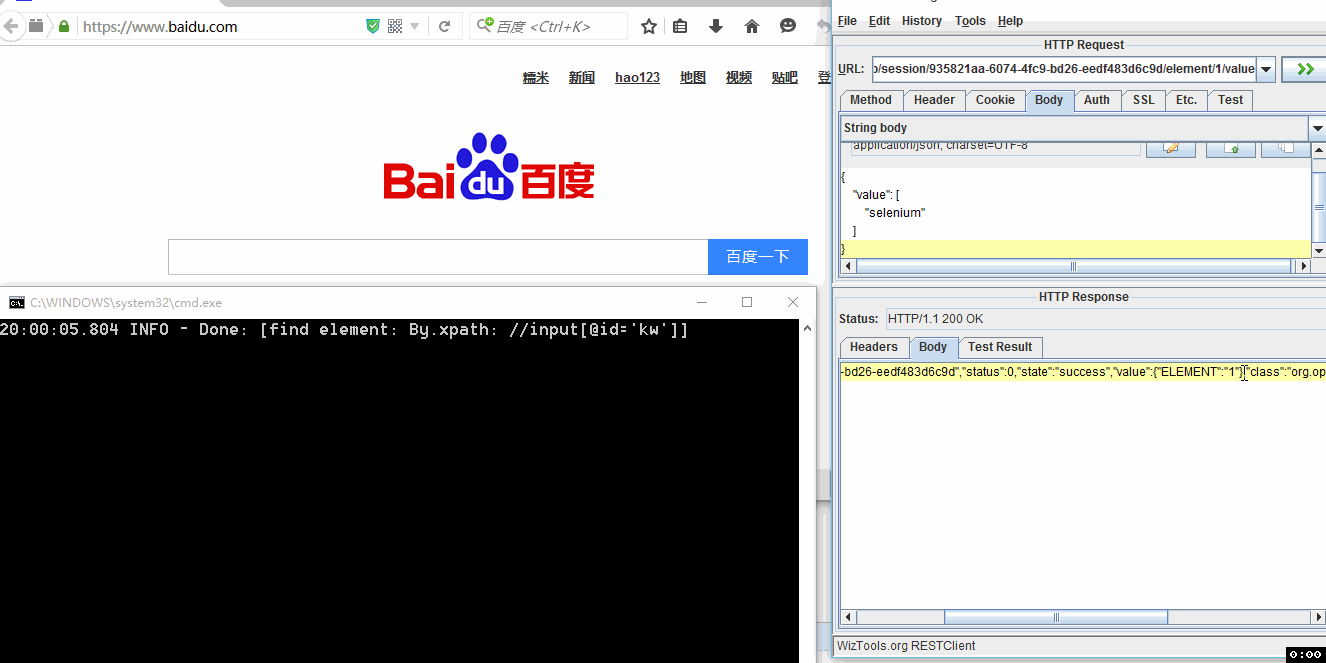Open the 地图 link on Baidu
Screen dimensions: 1326x663
(x=693, y=78)
